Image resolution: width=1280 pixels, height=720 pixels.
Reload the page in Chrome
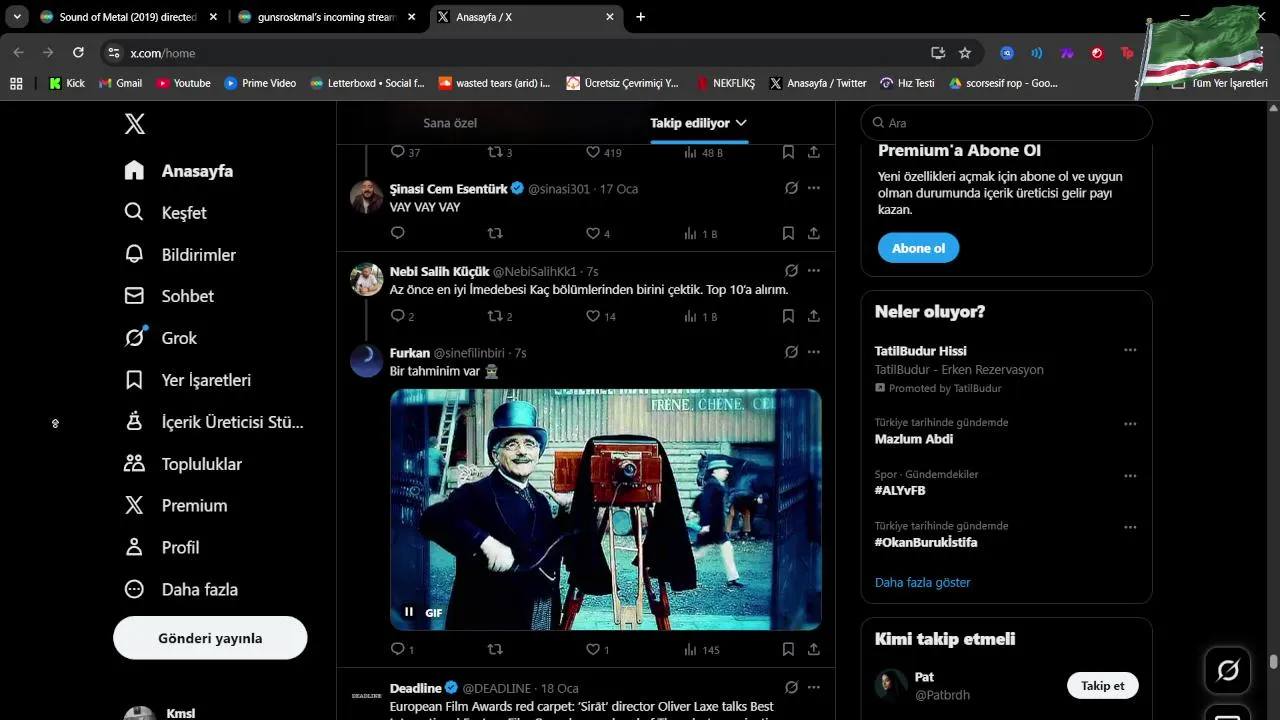(78, 53)
